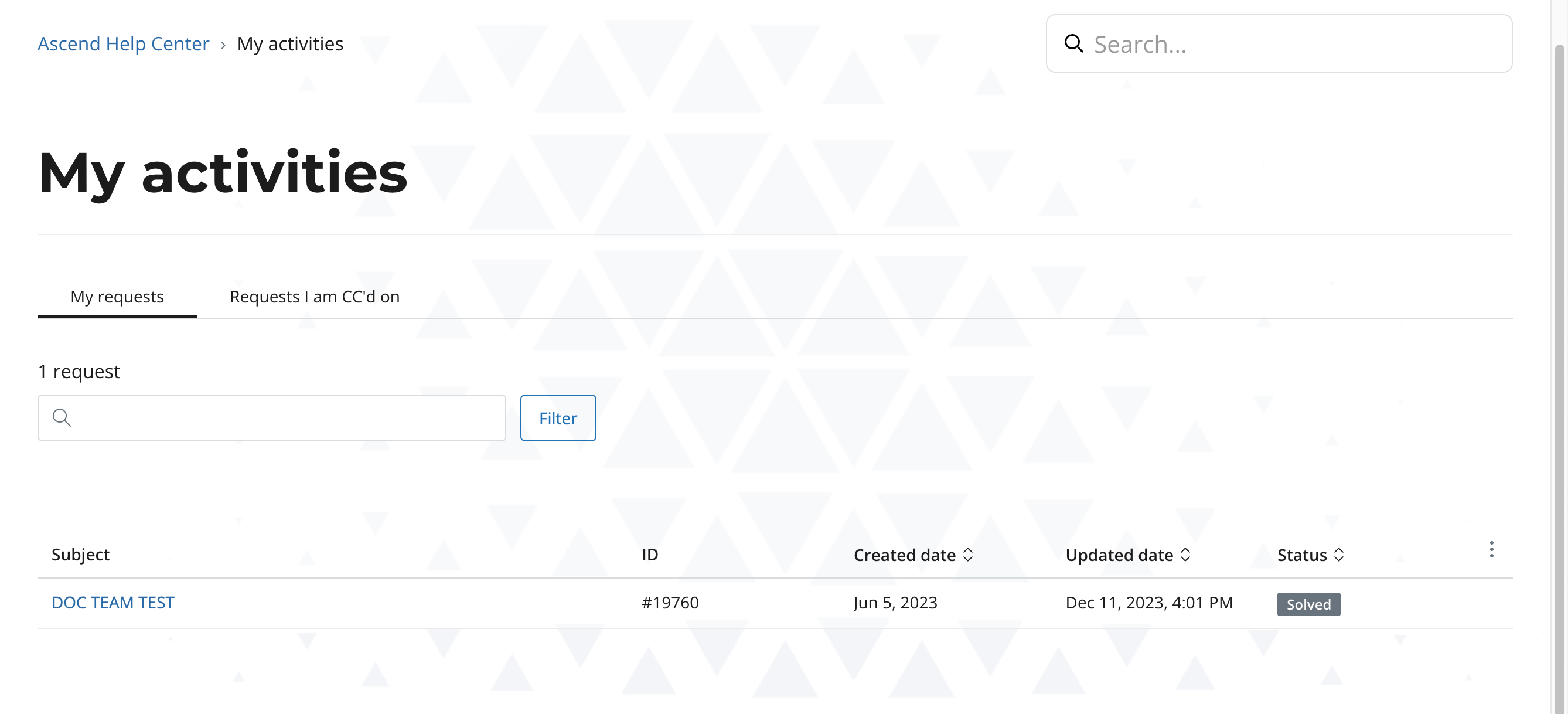Open the three-dot column options menu
Image resolution: width=1568 pixels, height=714 pixels.
tap(1491, 549)
